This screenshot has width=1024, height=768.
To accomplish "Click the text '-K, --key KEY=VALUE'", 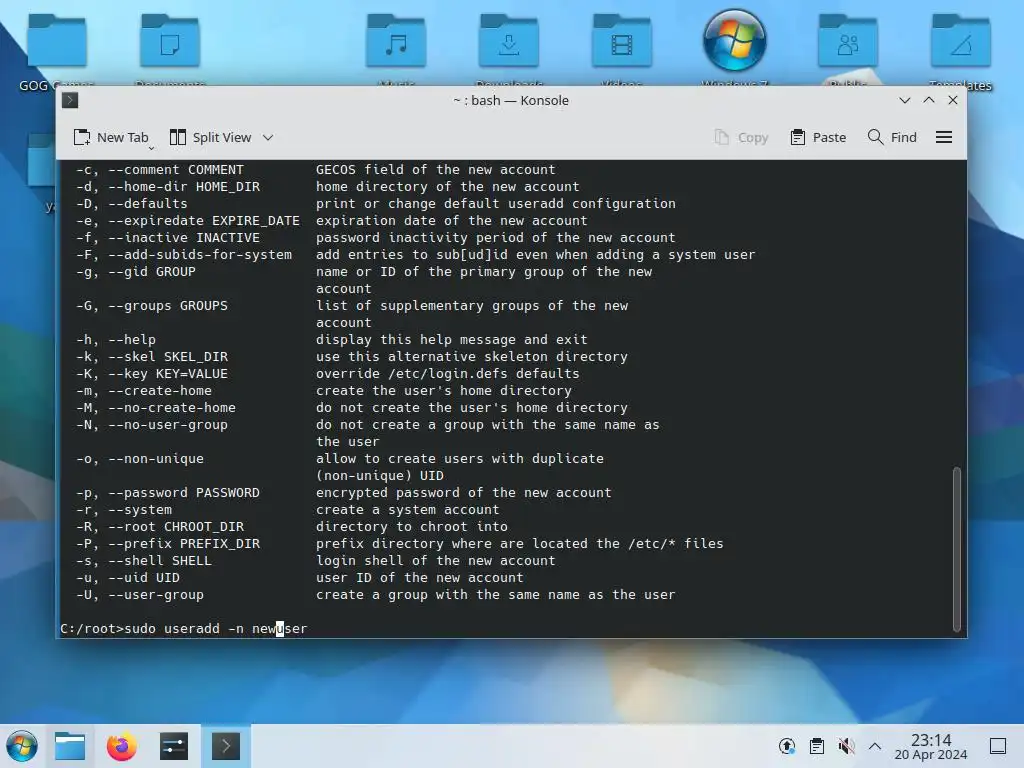I will (x=152, y=374).
